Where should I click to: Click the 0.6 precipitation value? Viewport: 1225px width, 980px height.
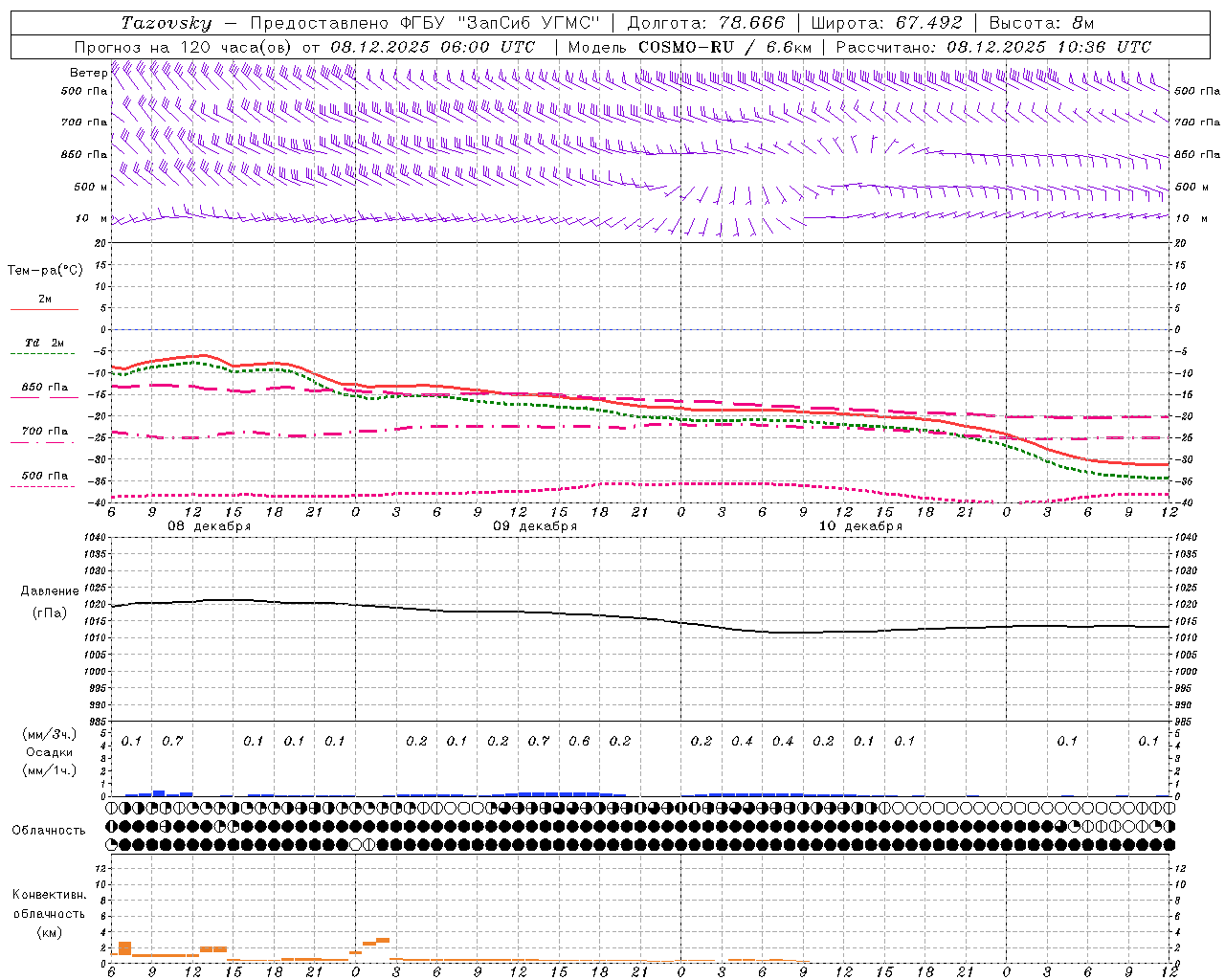[x=580, y=741]
